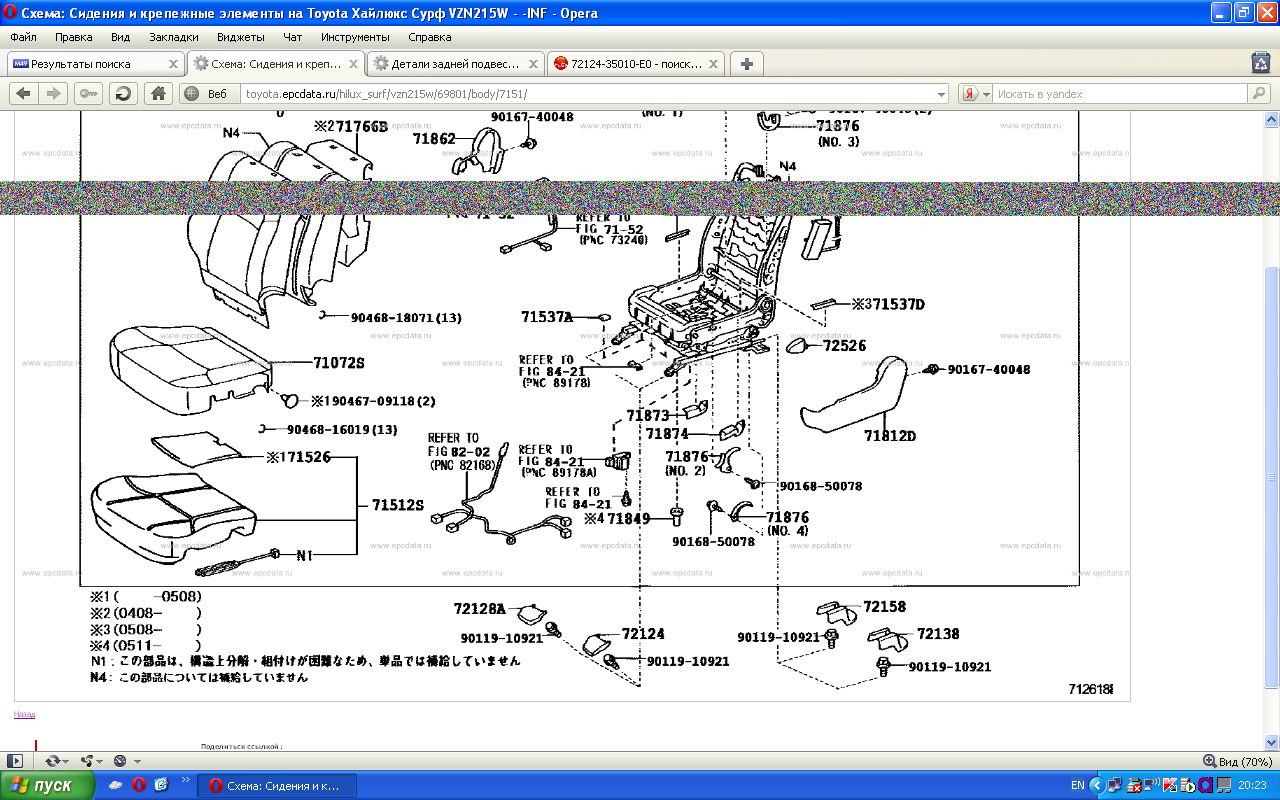Add a new tab with plus button
This screenshot has height=800, width=1280.
tap(746, 63)
